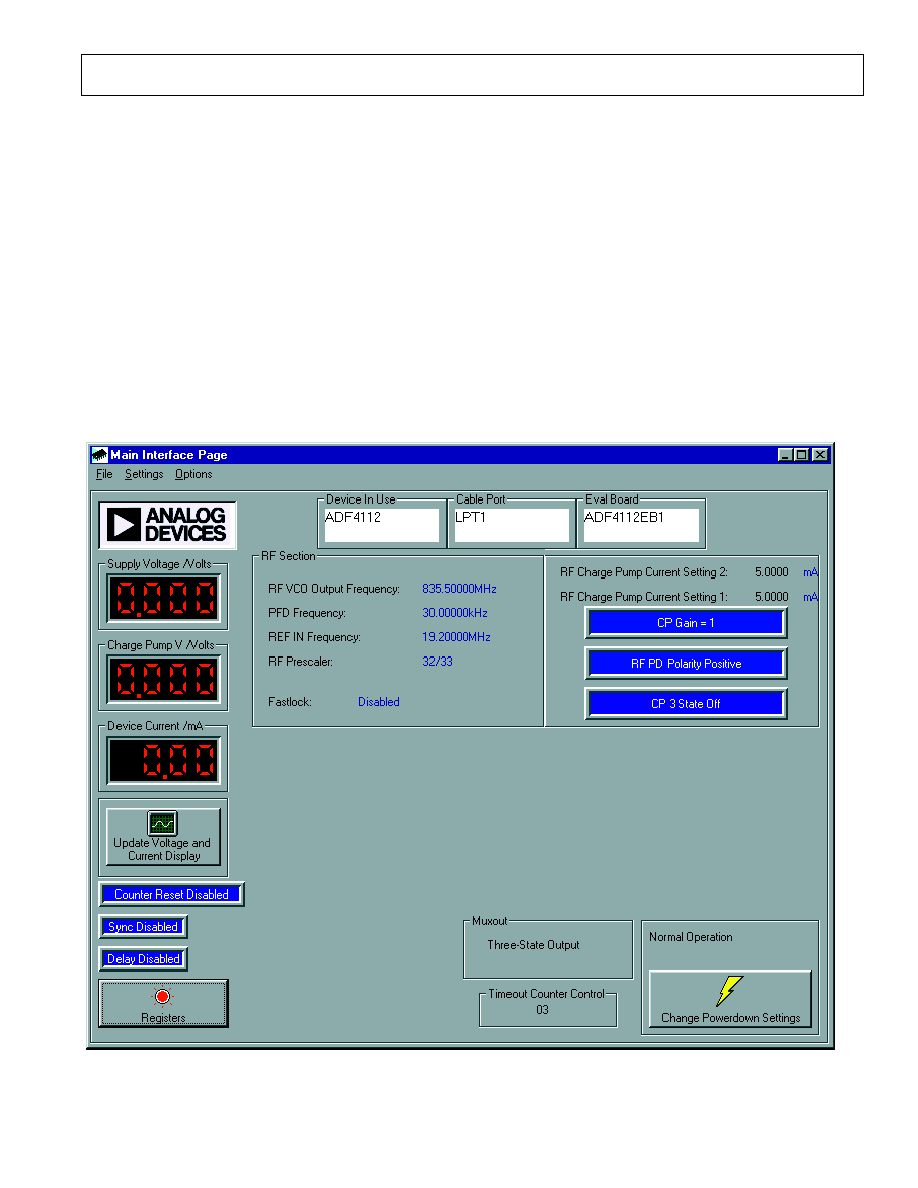
Task: Maximize the Main Interface Page window
Action: (801, 455)
